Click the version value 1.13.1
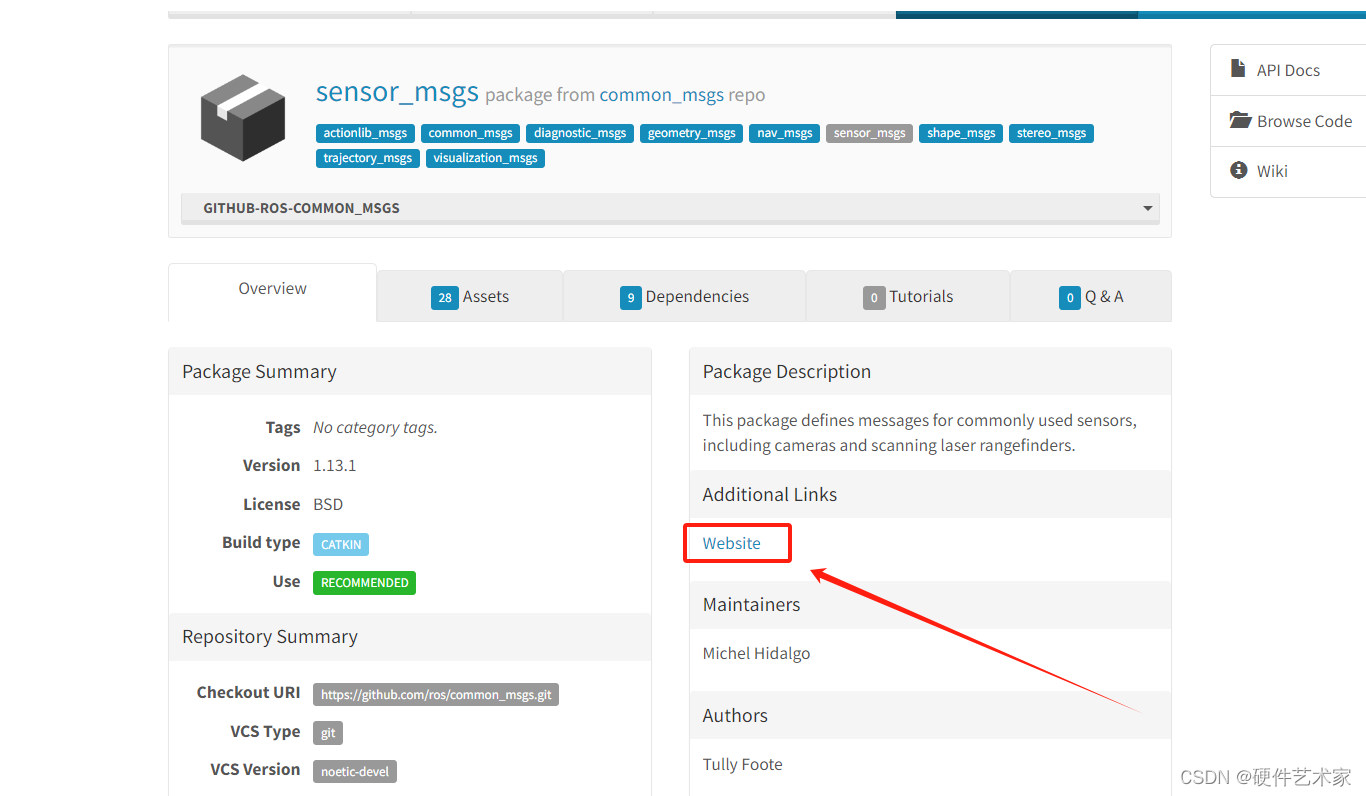The height and width of the screenshot is (796, 1366). coord(335,465)
